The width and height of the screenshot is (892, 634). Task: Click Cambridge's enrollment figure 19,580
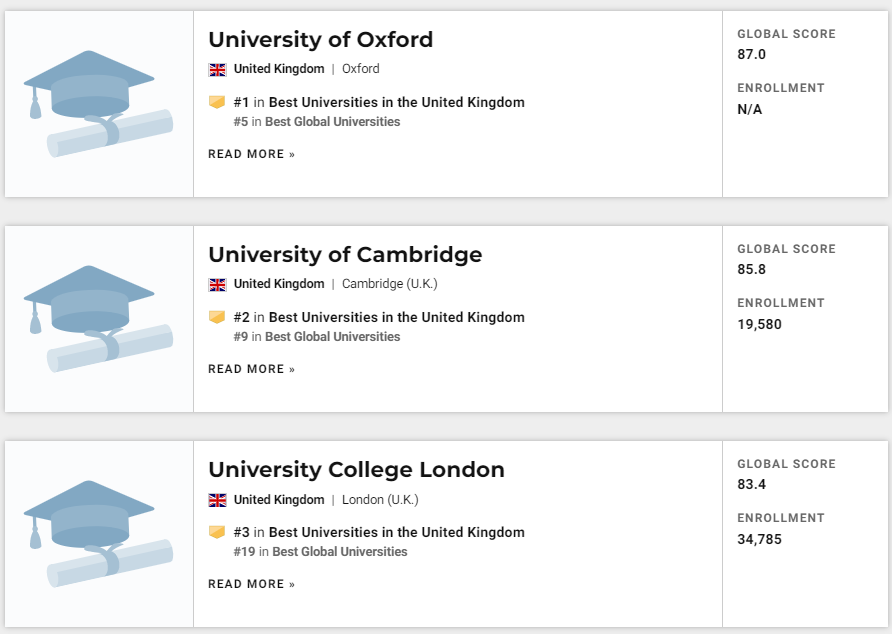(x=760, y=324)
